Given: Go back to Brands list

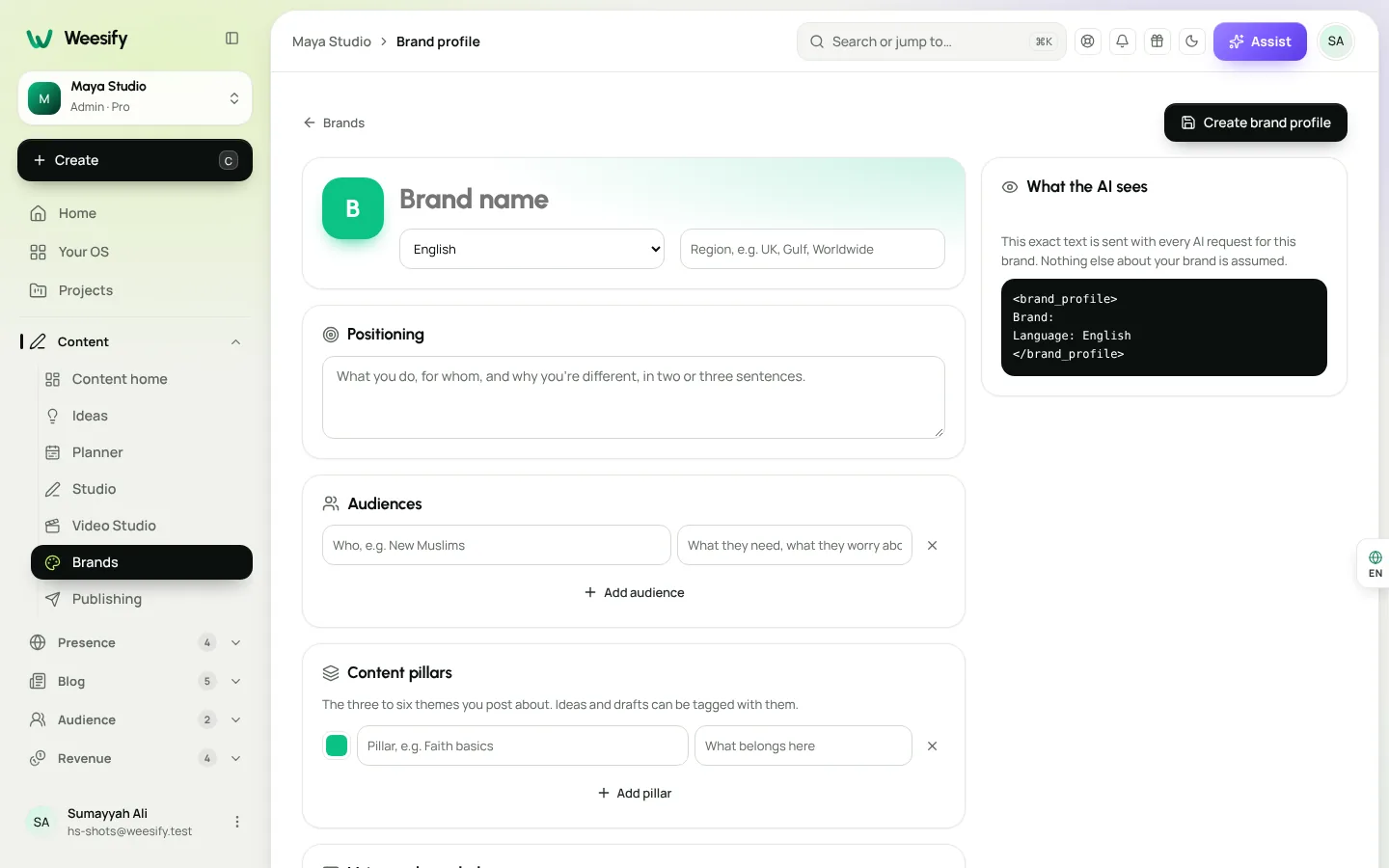Looking at the screenshot, I should coord(334,122).
